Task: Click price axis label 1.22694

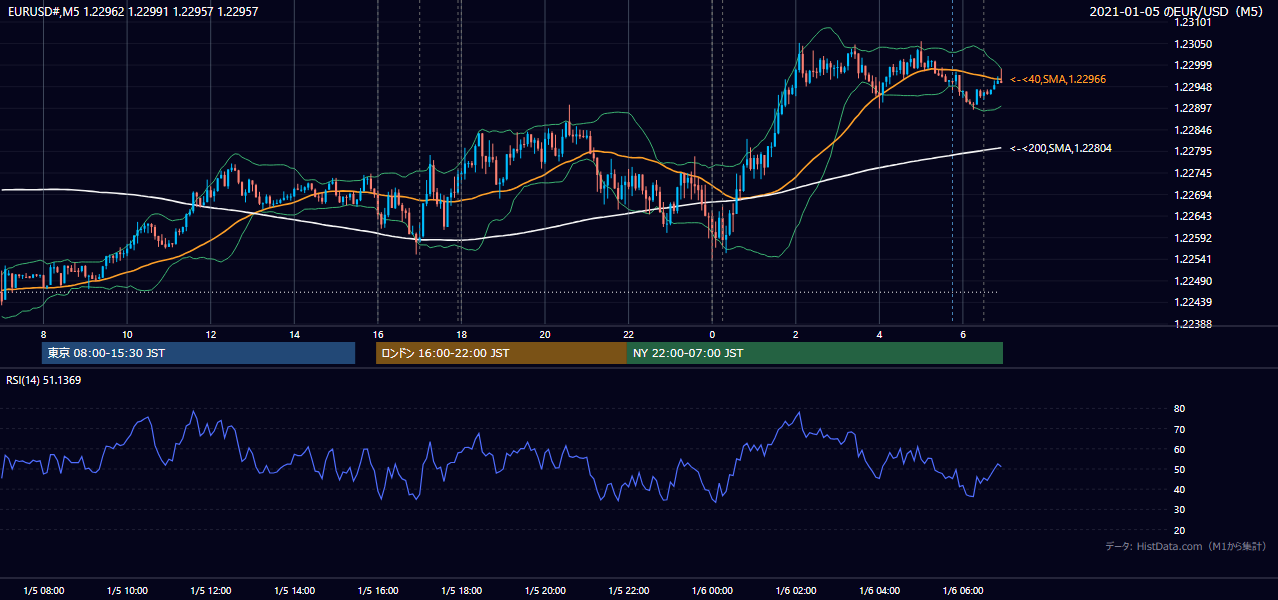Action: (x=1192, y=195)
